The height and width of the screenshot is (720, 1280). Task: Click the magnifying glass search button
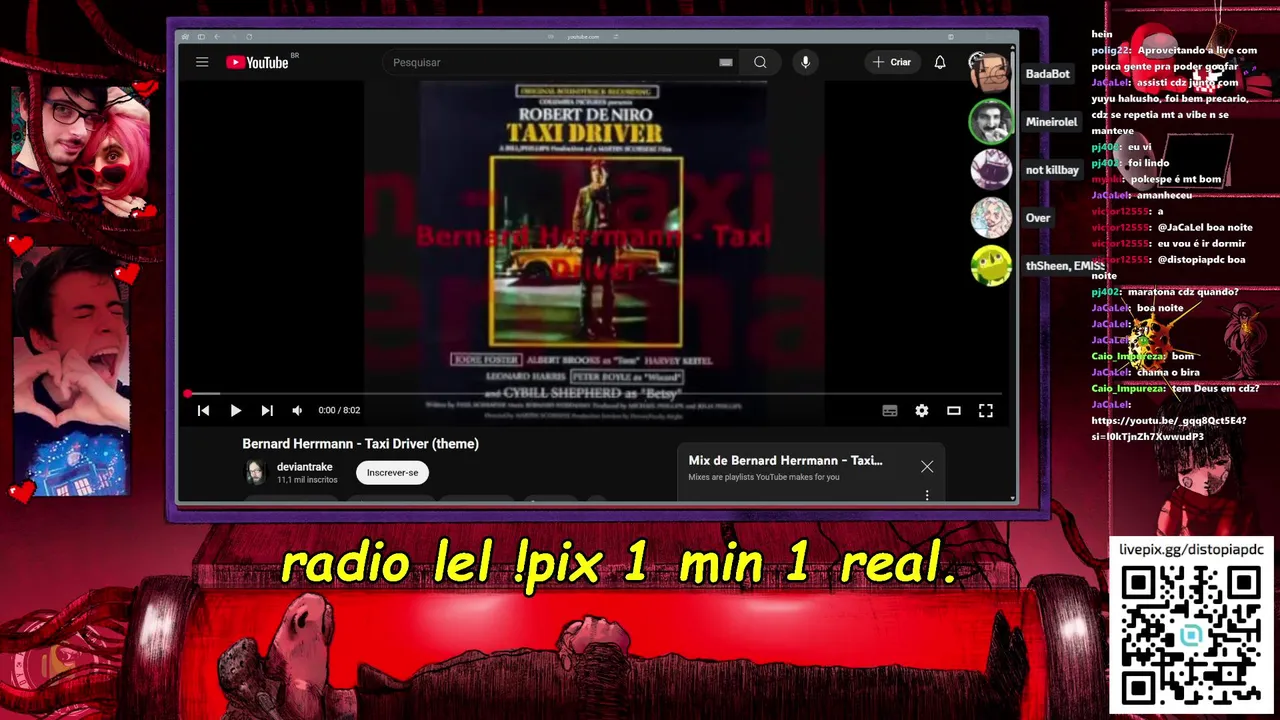[x=760, y=62]
